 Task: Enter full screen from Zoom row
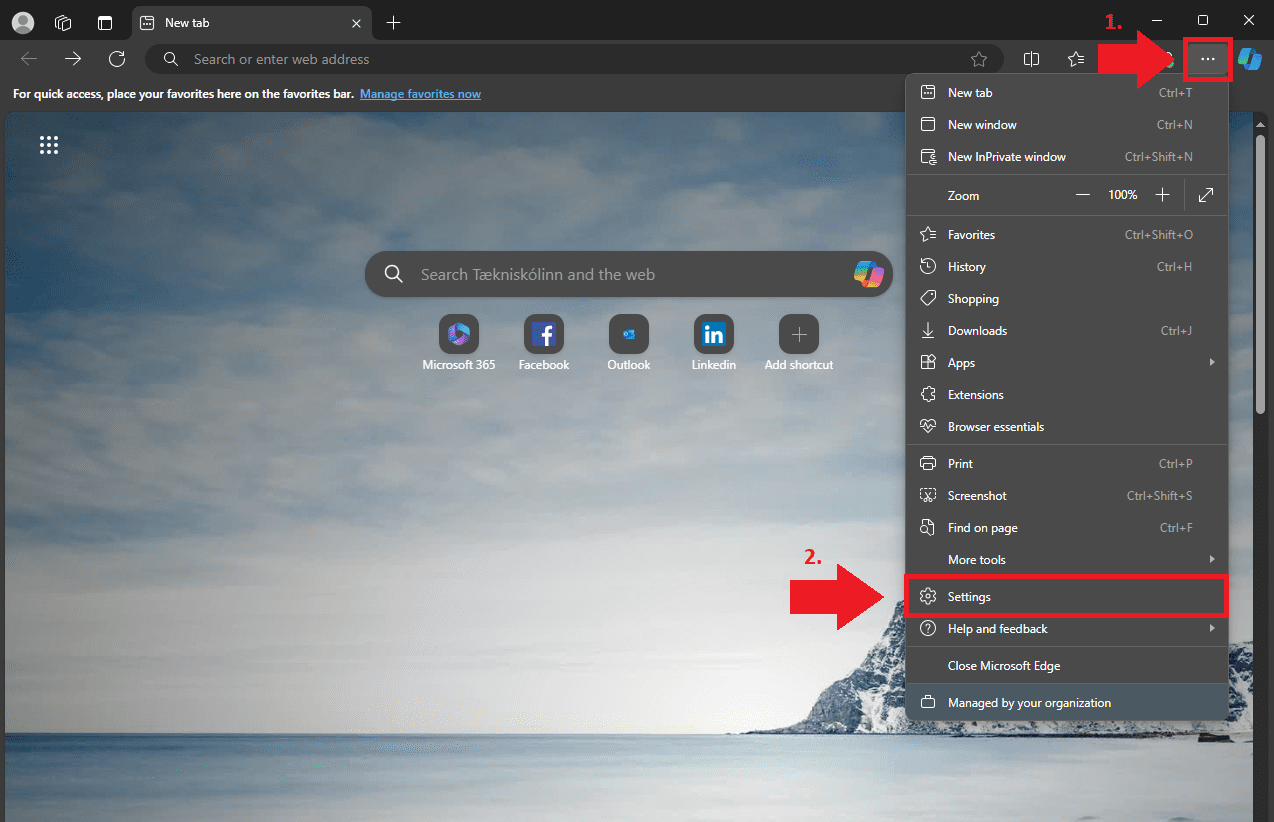pyautogui.click(x=1206, y=195)
